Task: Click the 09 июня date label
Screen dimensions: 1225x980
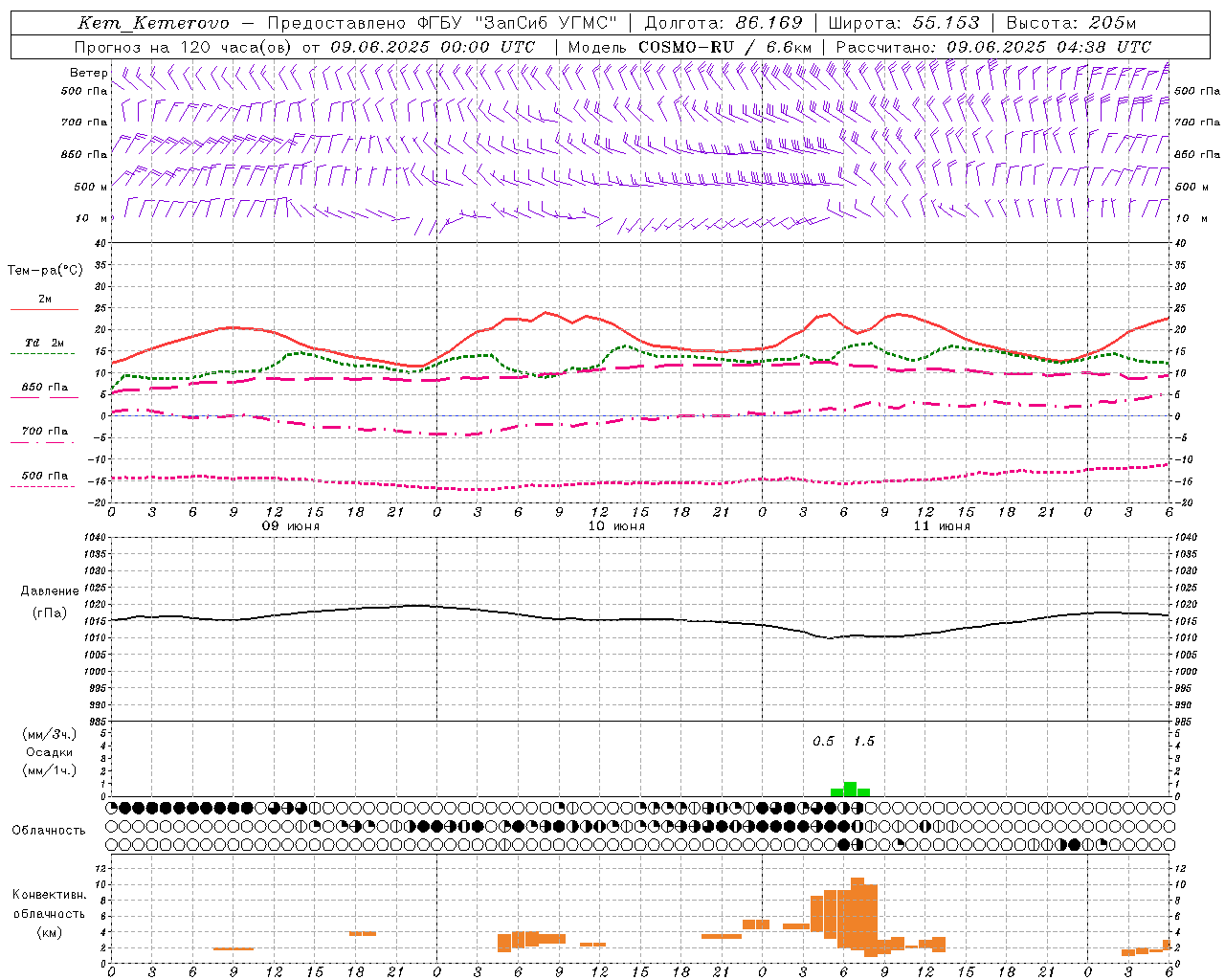Action: click(x=291, y=526)
